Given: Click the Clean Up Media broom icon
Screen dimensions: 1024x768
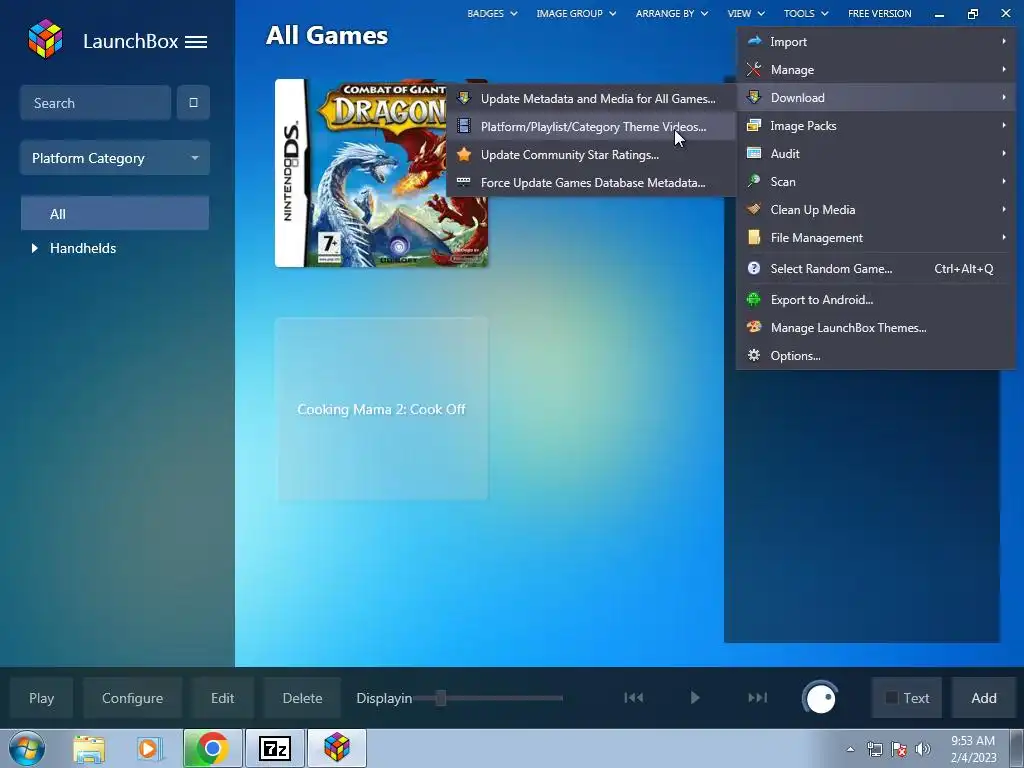Looking at the screenshot, I should [x=754, y=209].
